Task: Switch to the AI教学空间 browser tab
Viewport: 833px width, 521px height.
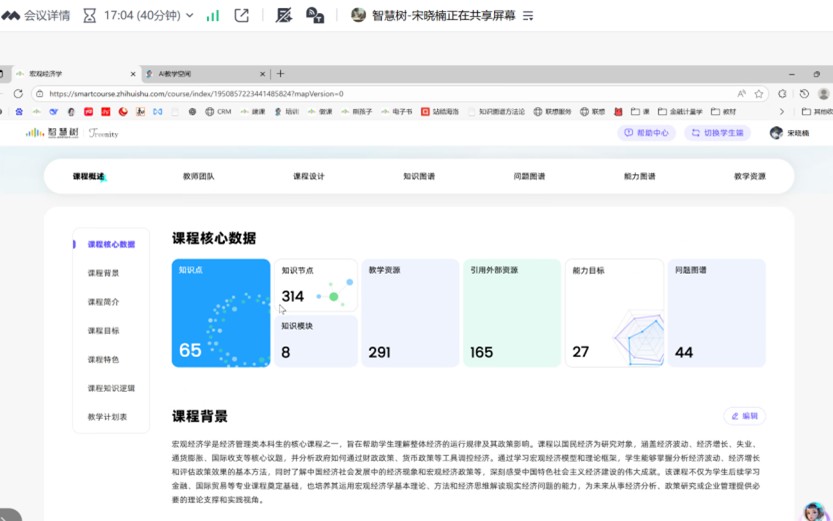Action: [200, 74]
